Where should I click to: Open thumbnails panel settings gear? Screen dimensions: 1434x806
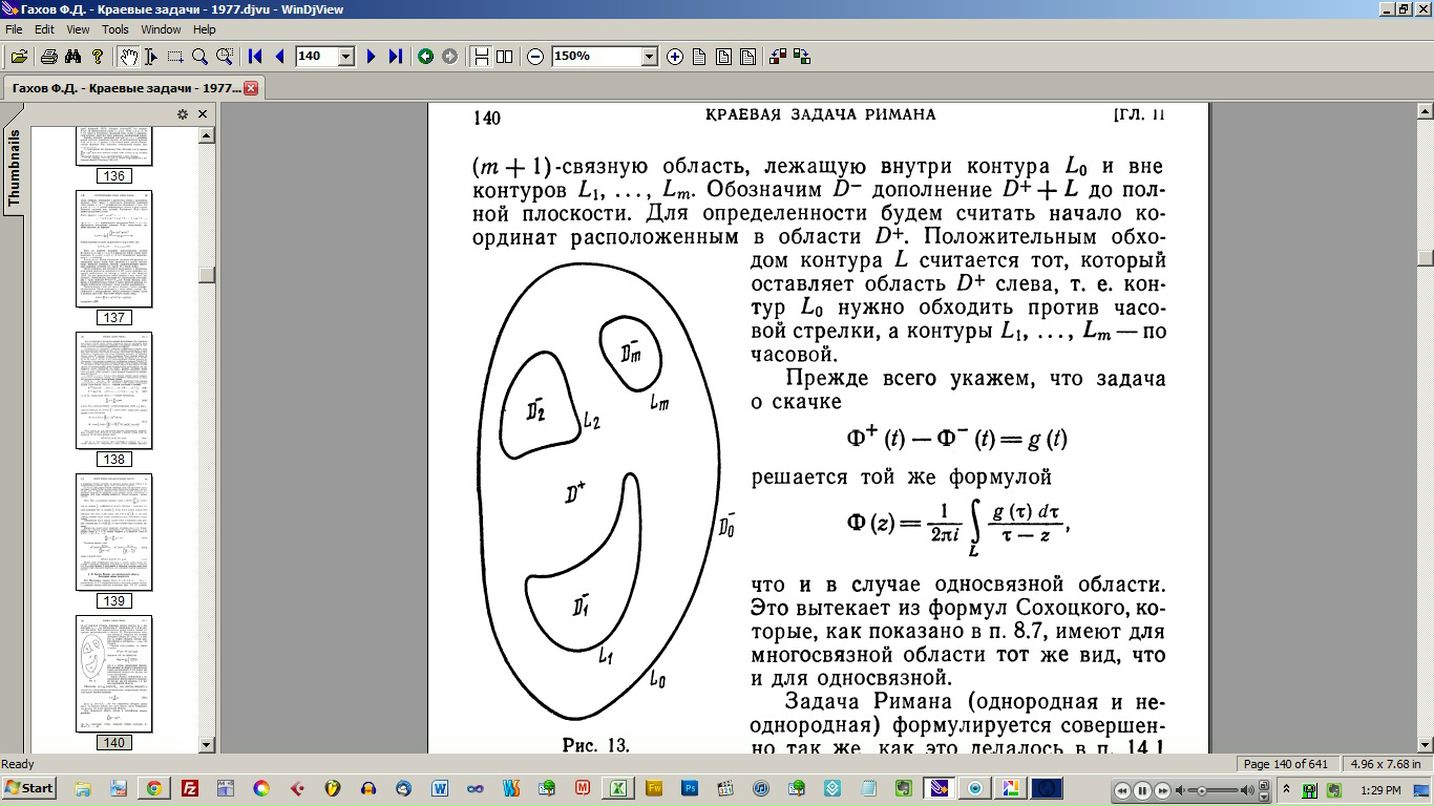[182, 115]
